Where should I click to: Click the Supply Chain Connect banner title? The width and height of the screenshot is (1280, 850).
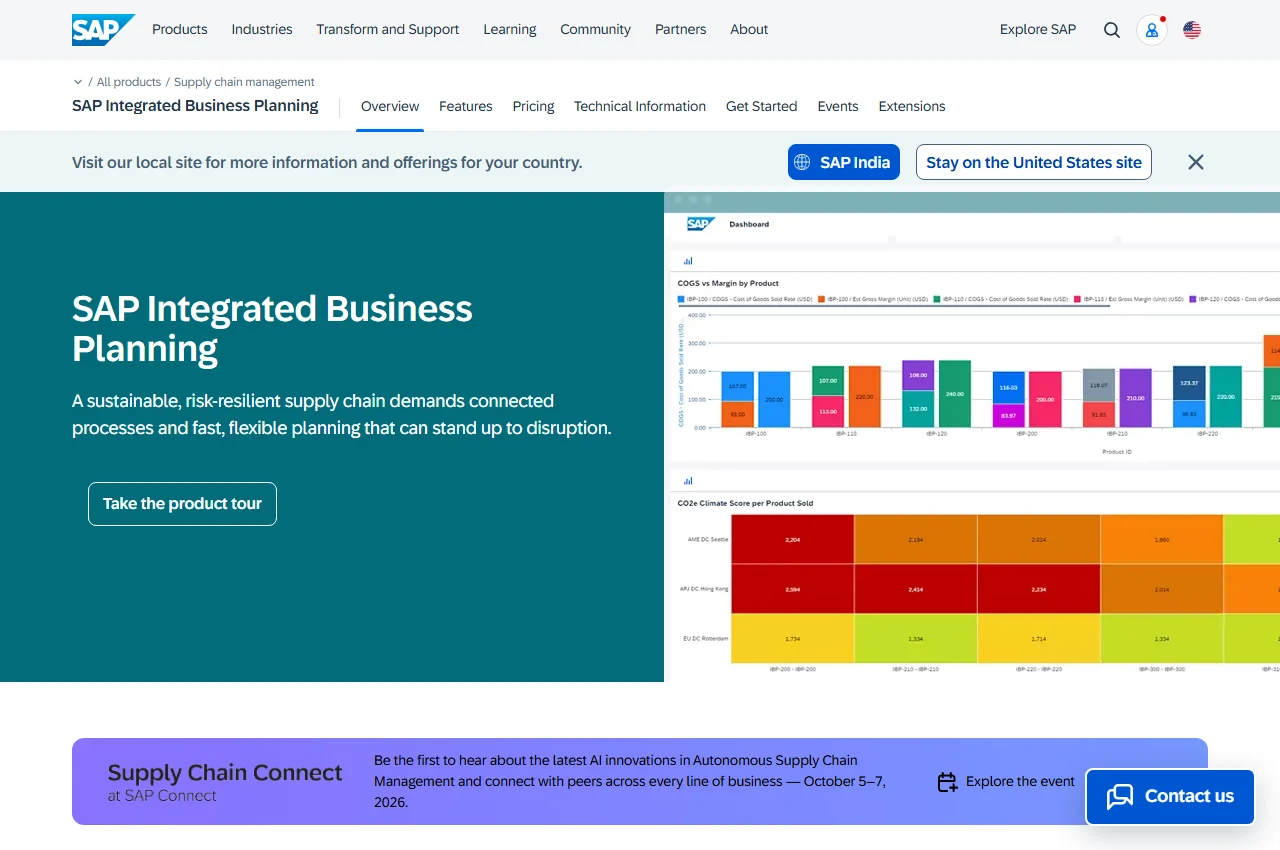click(x=225, y=773)
